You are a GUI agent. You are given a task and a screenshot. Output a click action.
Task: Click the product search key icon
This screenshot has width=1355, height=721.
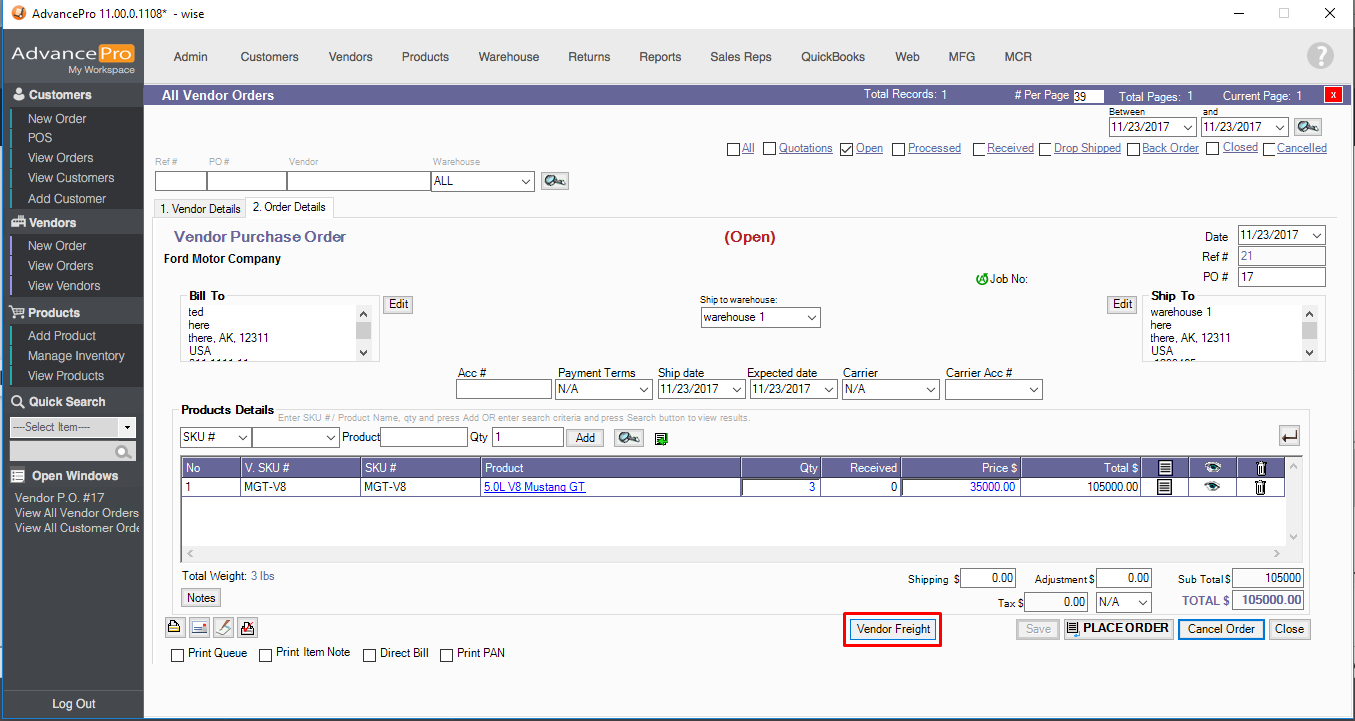coord(629,438)
